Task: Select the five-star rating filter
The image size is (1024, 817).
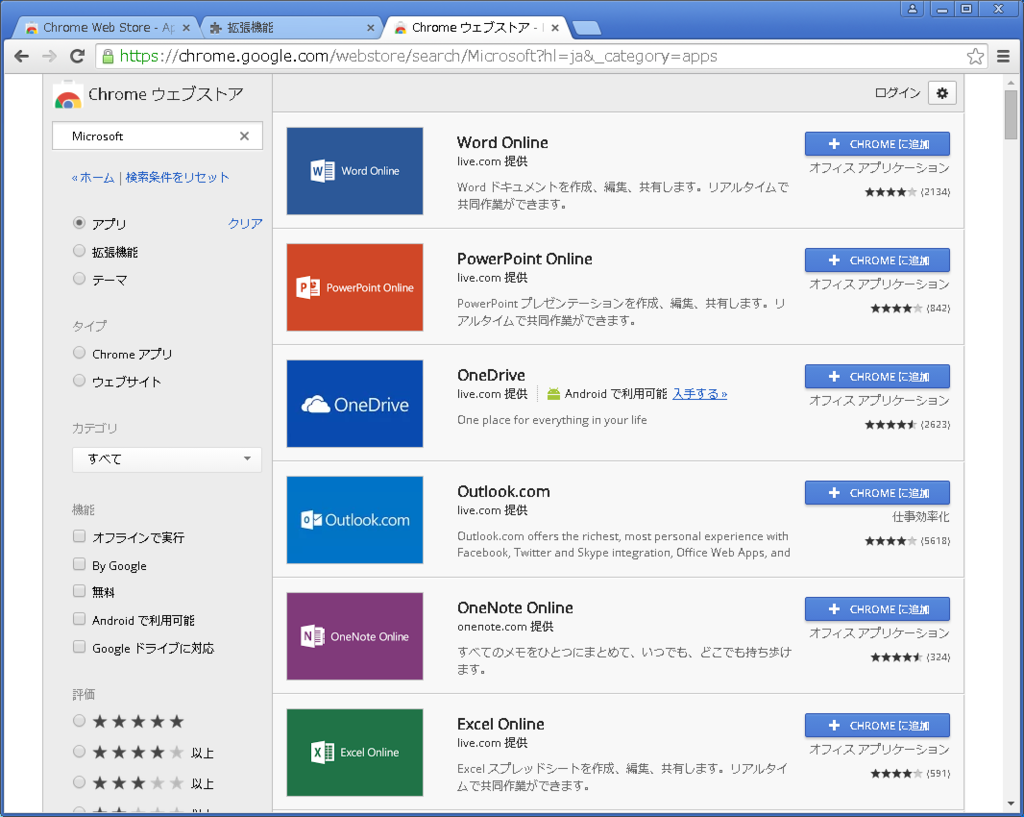Action: [x=79, y=721]
